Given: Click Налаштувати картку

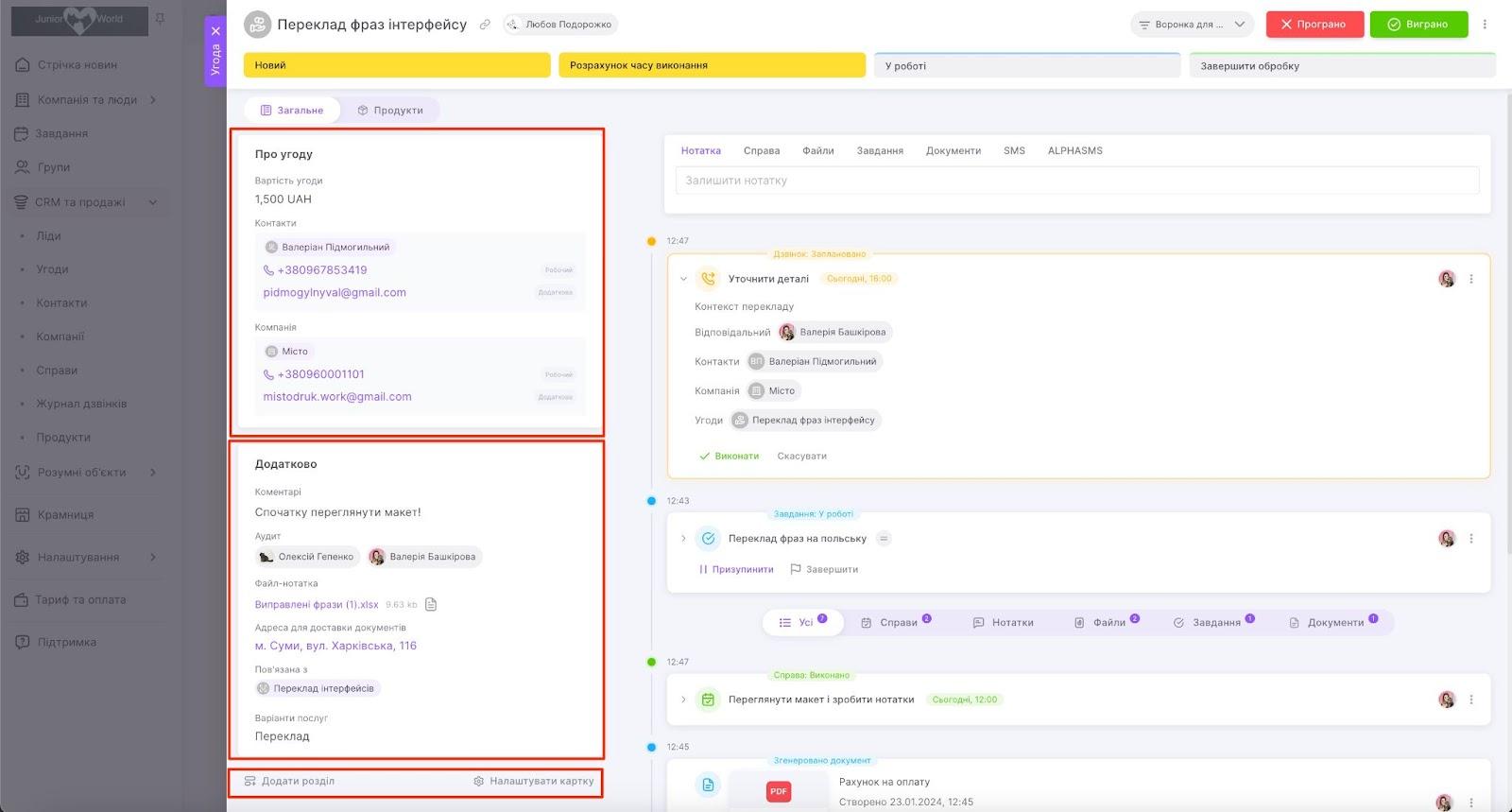Looking at the screenshot, I should (x=533, y=782).
